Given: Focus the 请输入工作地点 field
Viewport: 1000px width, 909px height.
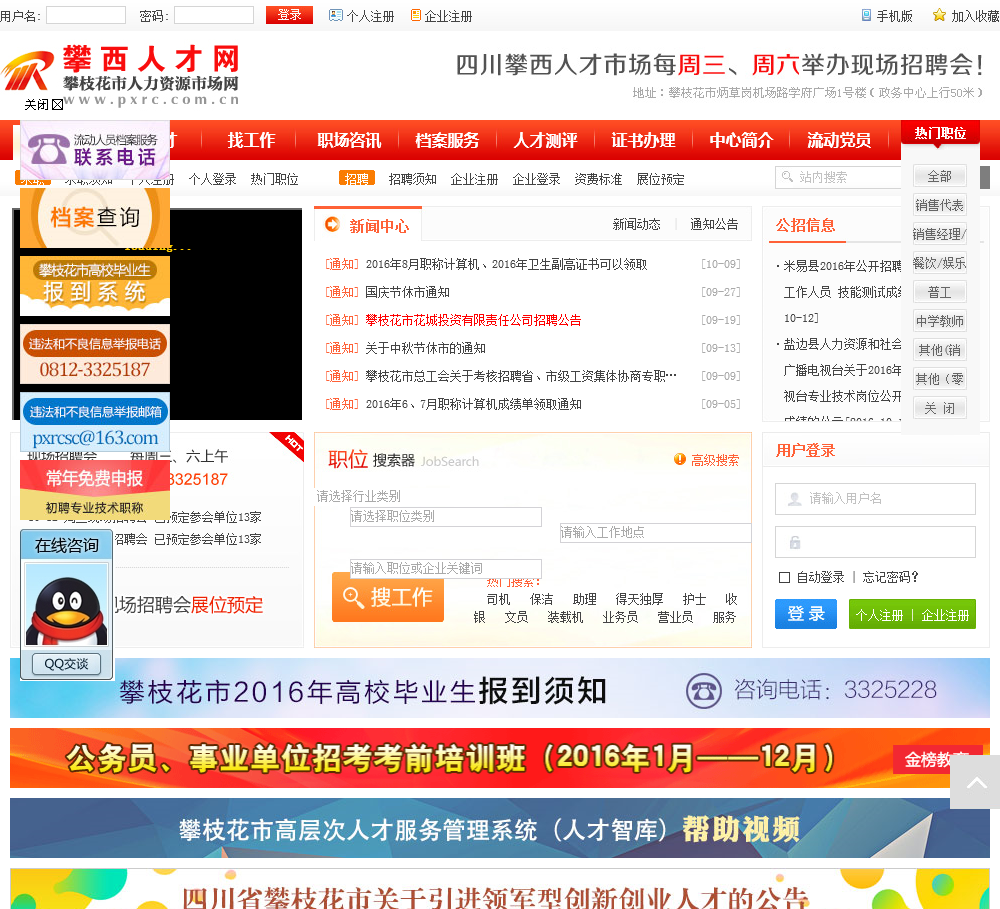Looking at the screenshot, I should coord(655,533).
